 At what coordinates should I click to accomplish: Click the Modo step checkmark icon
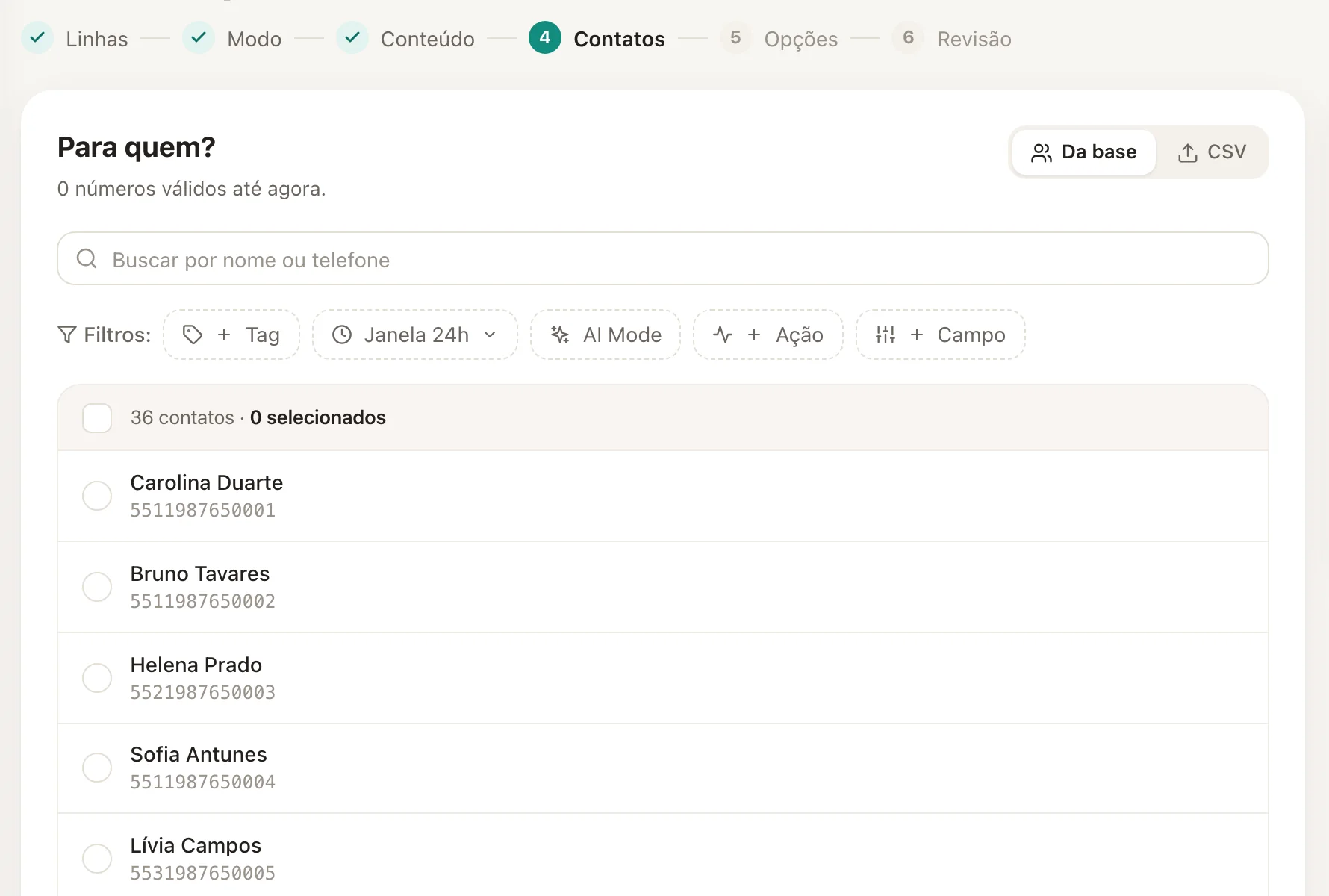coord(199,37)
